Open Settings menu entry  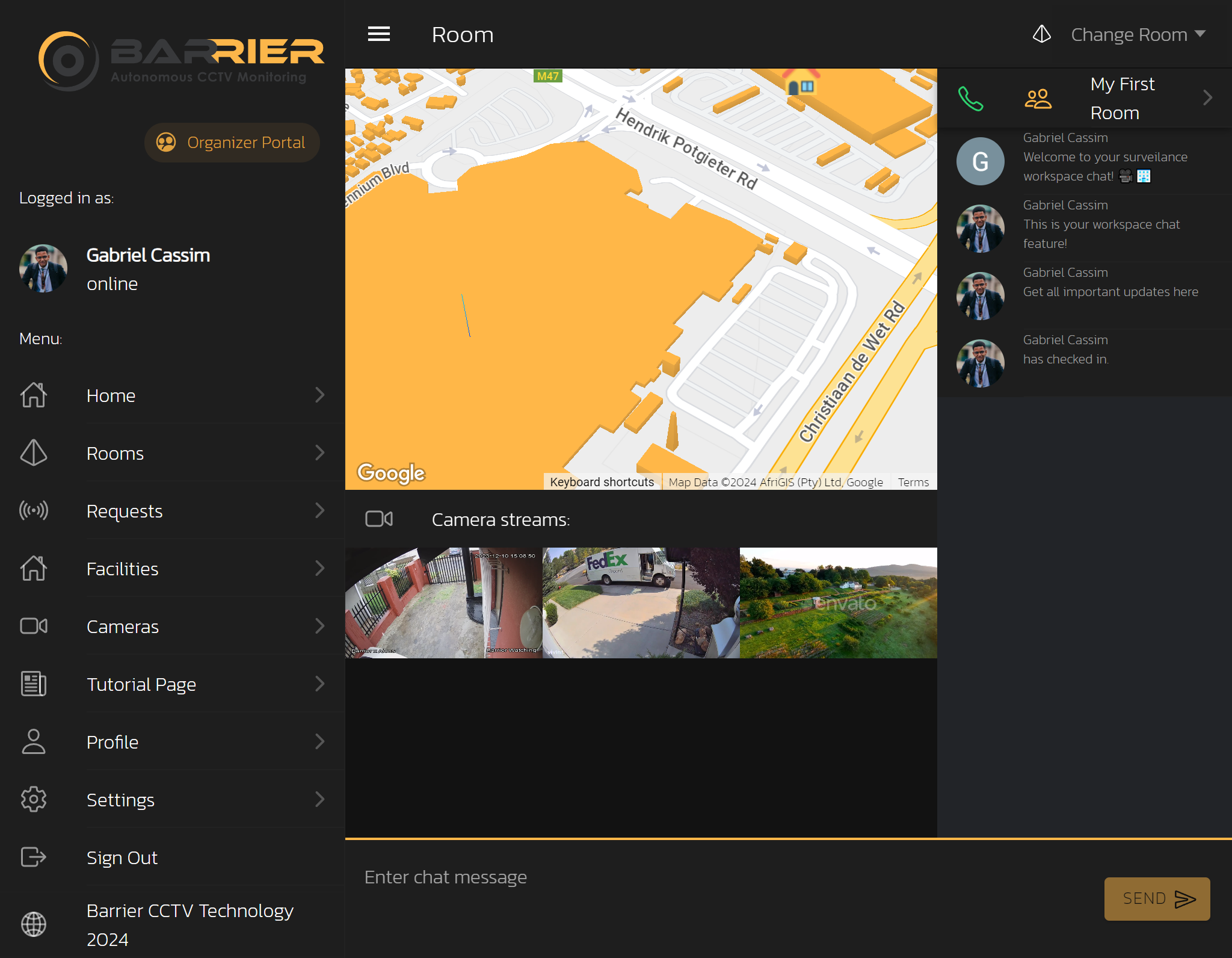pyautogui.click(x=120, y=800)
